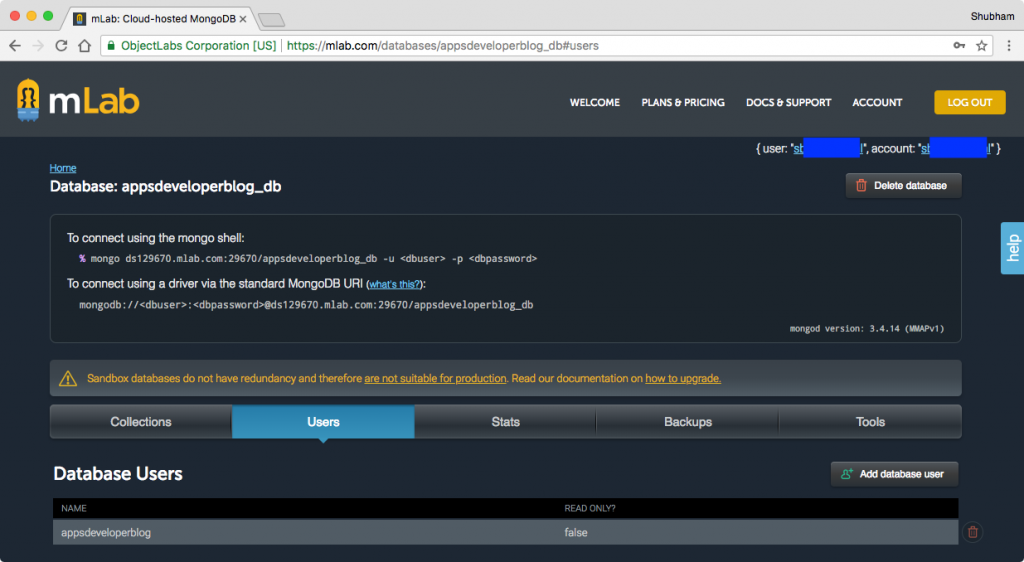Click the browser forward arrow

coord(38,46)
